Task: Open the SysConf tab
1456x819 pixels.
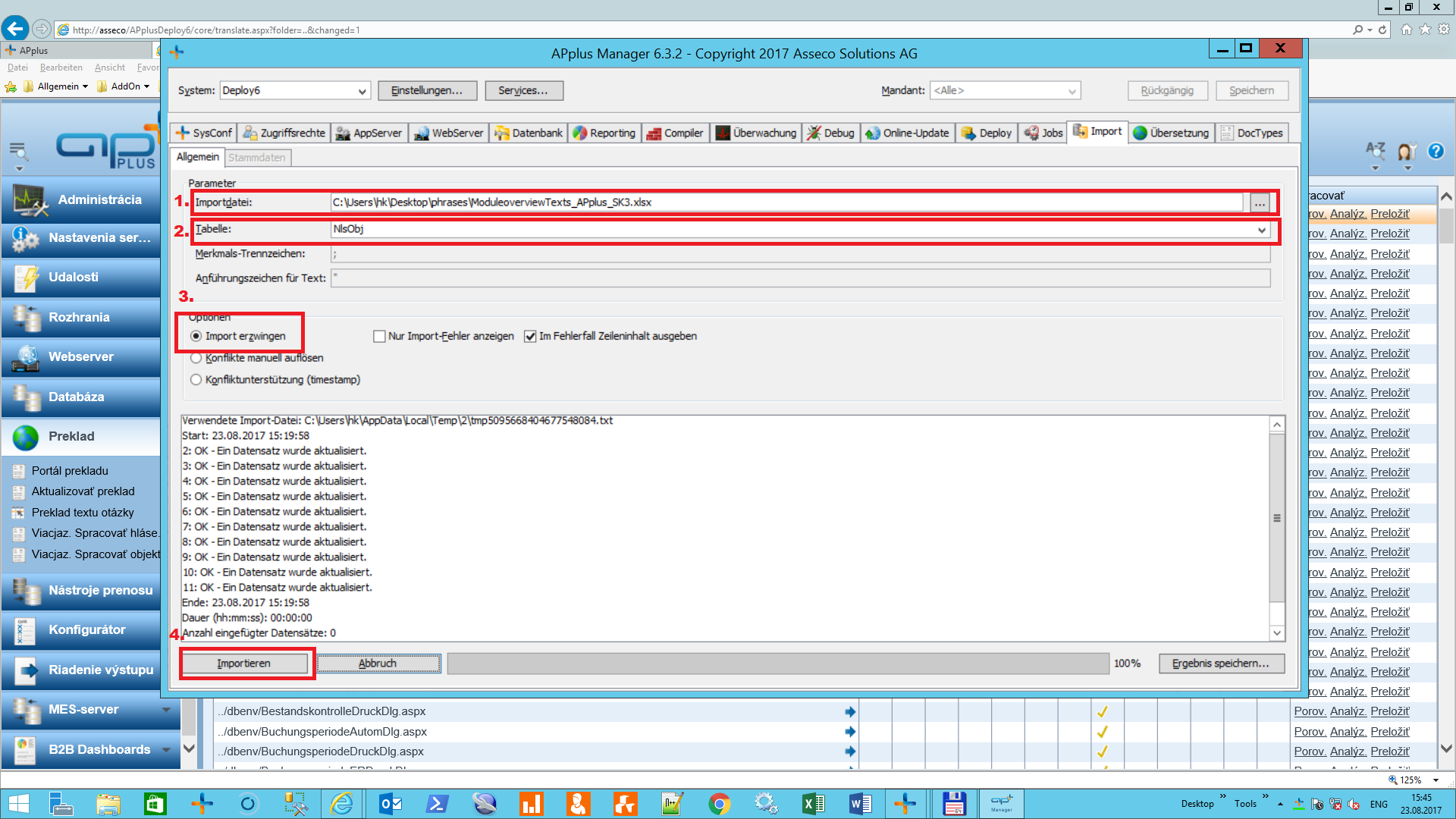Action: (203, 133)
